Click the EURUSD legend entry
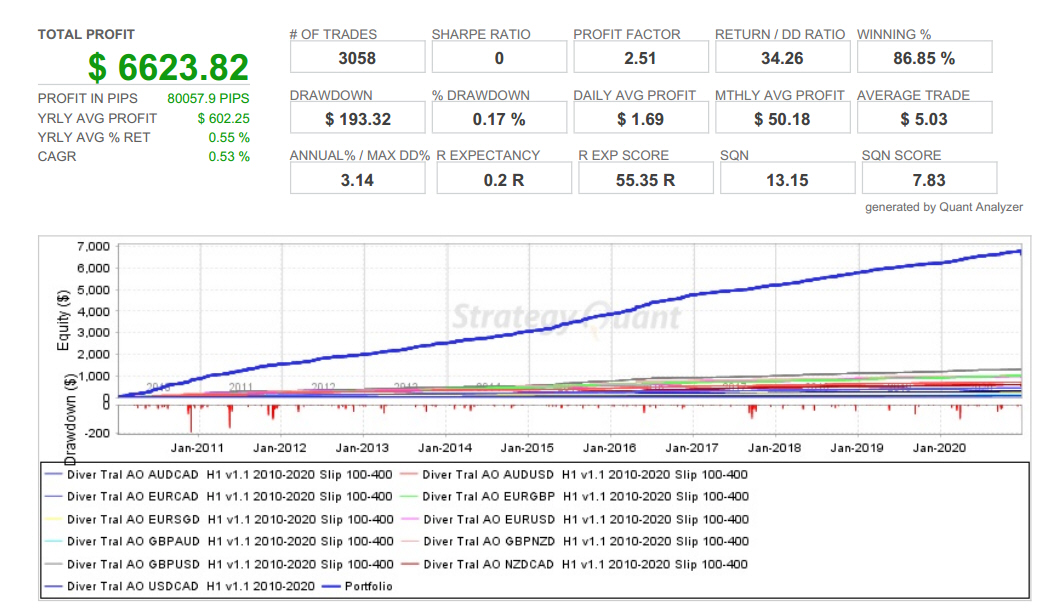The height and width of the screenshot is (610, 1044). pyautogui.click(x=574, y=519)
